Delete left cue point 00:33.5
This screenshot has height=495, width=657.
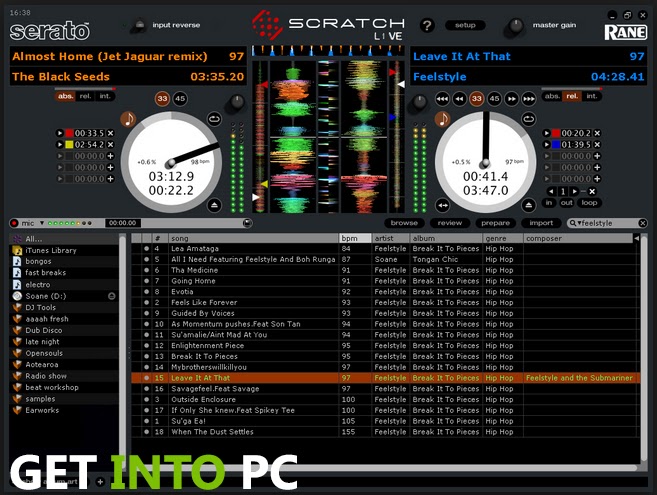110,133
